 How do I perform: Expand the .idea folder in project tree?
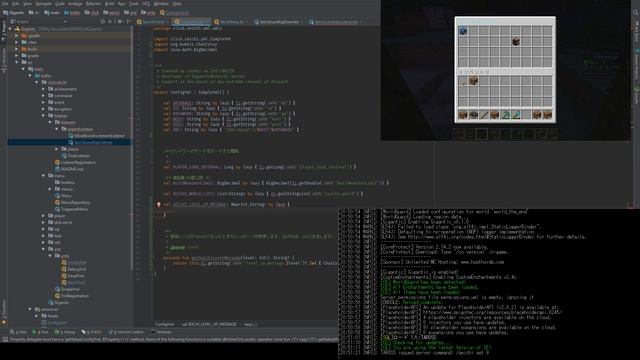[17, 42]
